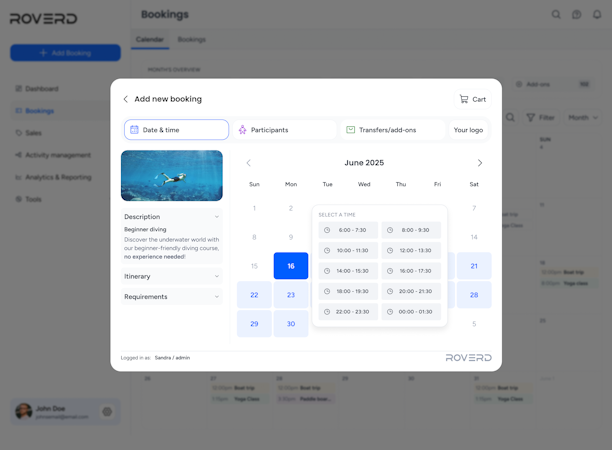The height and width of the screenshot is (450, 612).
Task: Choose June 23 in the calendar
Action: pyautogui.click(x=291, y=295)
